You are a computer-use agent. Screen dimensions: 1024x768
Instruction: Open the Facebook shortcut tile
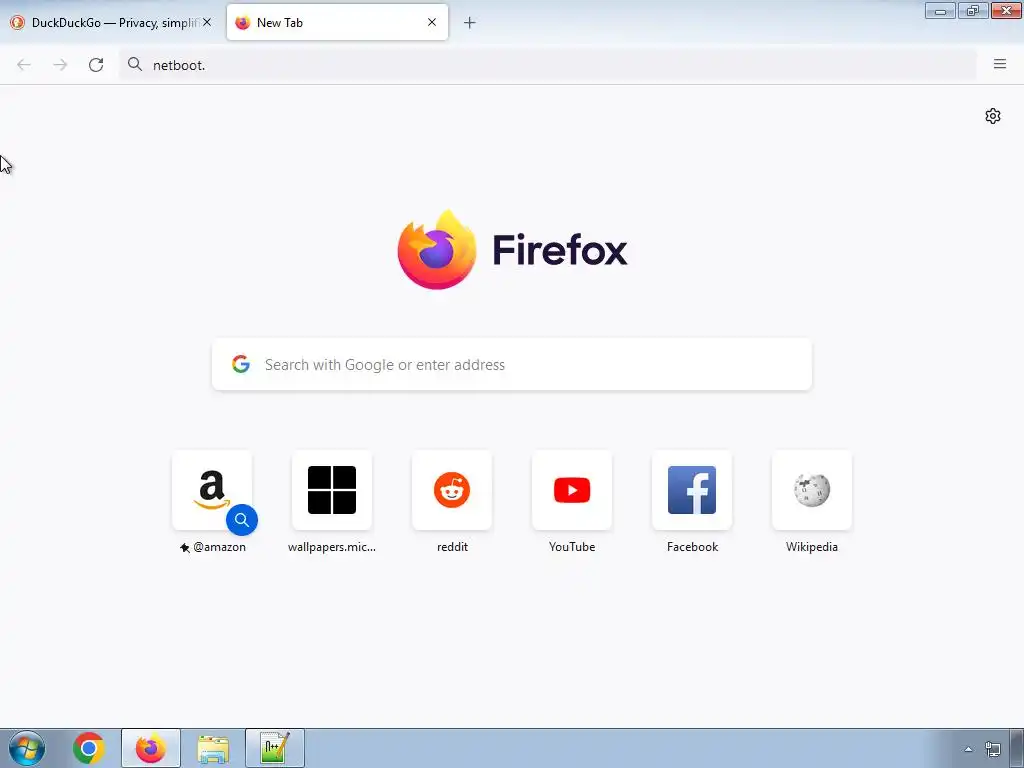point(692,490)
